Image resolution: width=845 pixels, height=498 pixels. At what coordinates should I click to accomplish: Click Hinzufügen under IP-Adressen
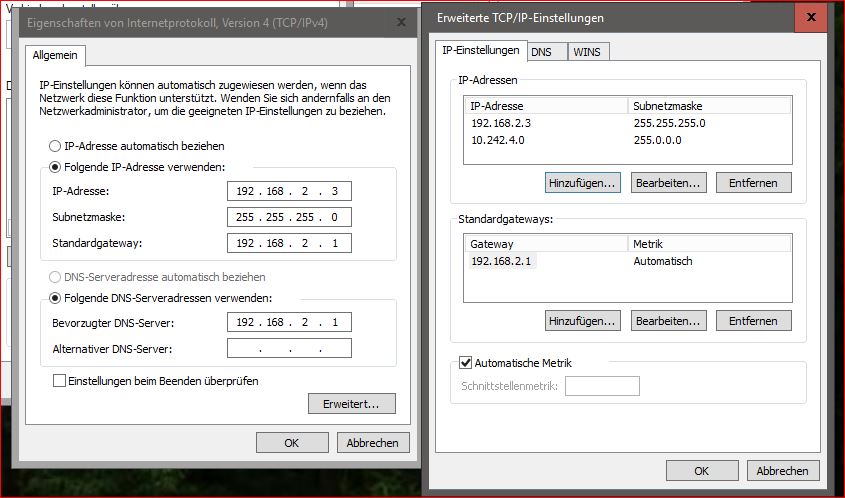[583, 183]
